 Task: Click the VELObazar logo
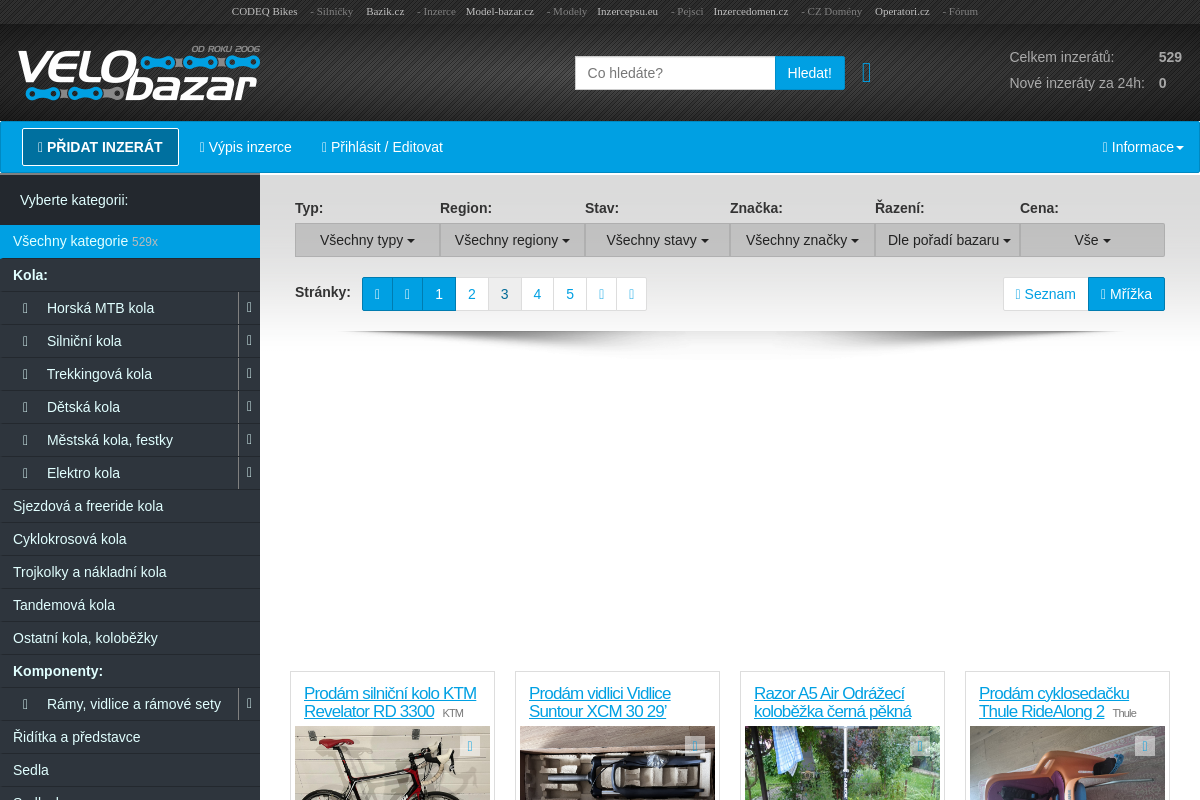point(138,73)
